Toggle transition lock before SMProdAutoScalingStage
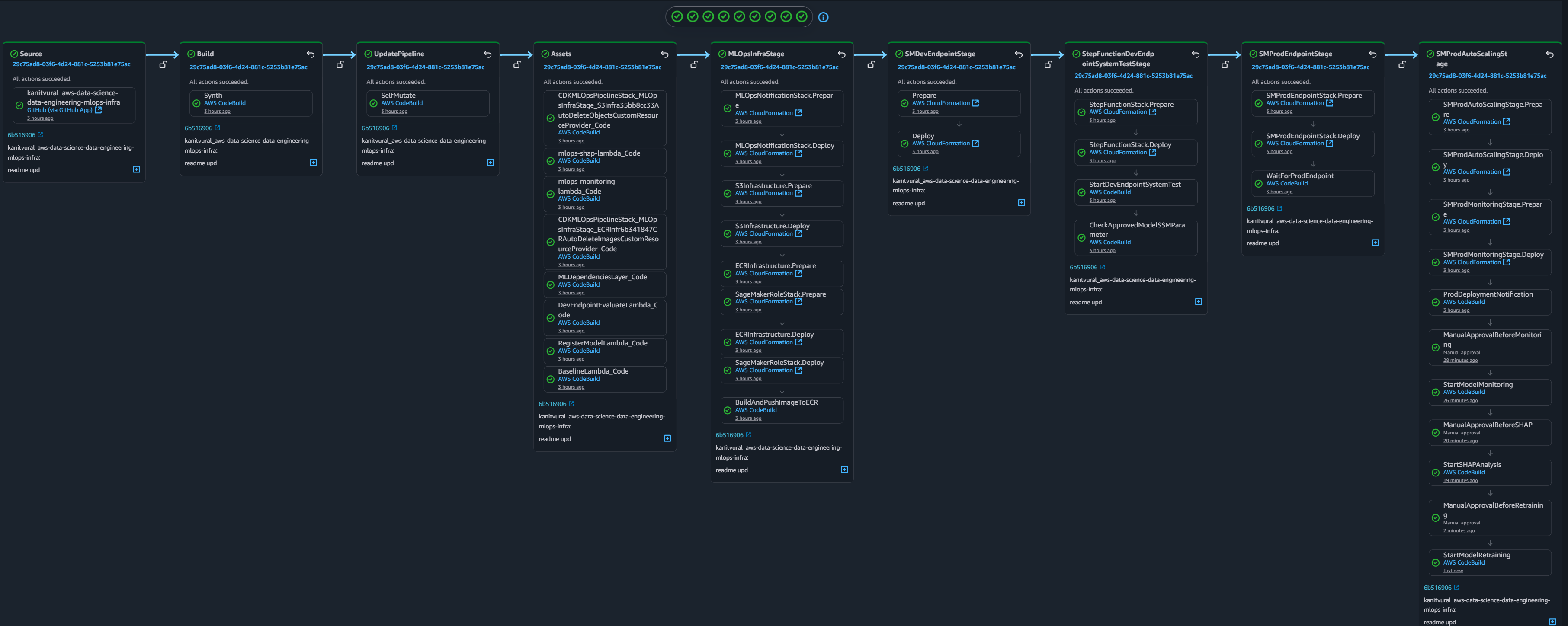The width and height of the screenshot is (1568, 626). tap(1402, 64)
